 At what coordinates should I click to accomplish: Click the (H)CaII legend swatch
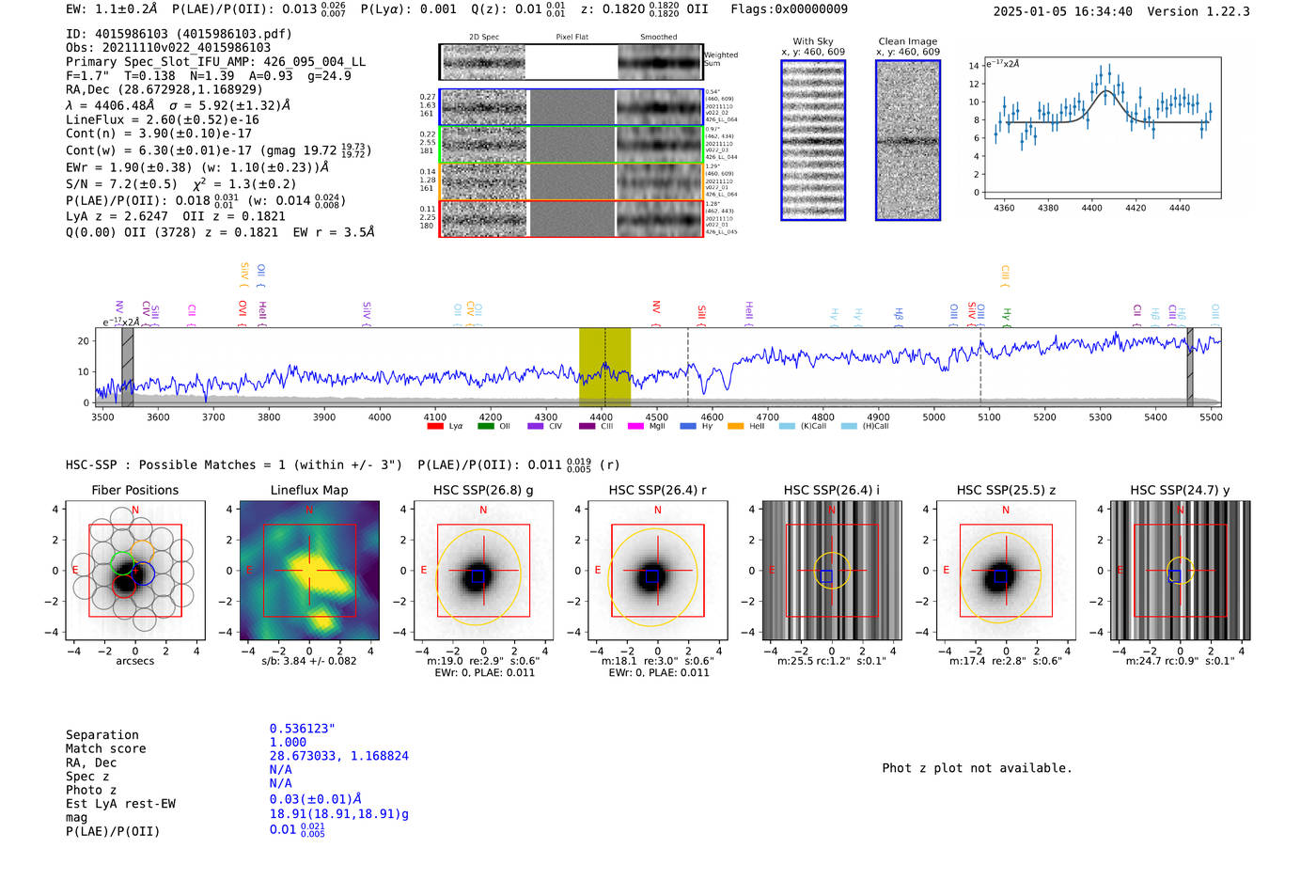[x=849, y=426]
